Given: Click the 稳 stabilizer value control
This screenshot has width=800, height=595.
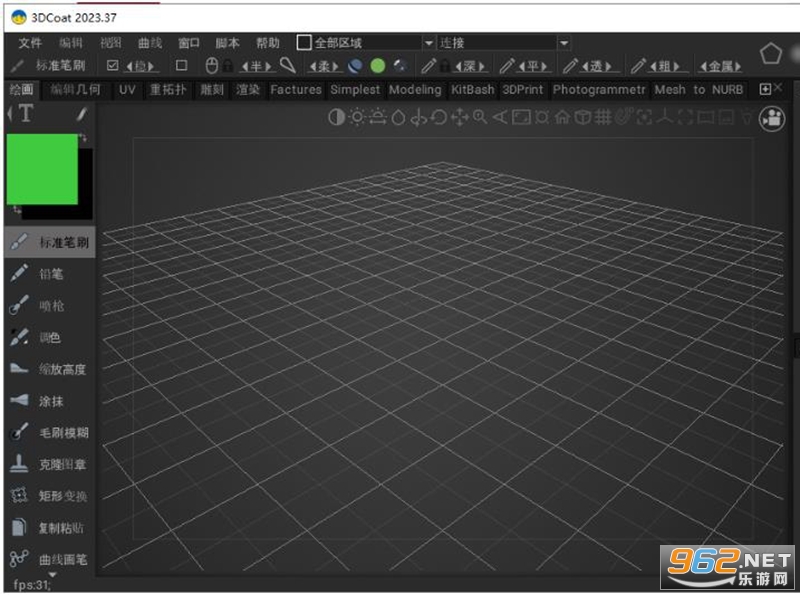Looking at the screenshot, I should pos(140,66).
